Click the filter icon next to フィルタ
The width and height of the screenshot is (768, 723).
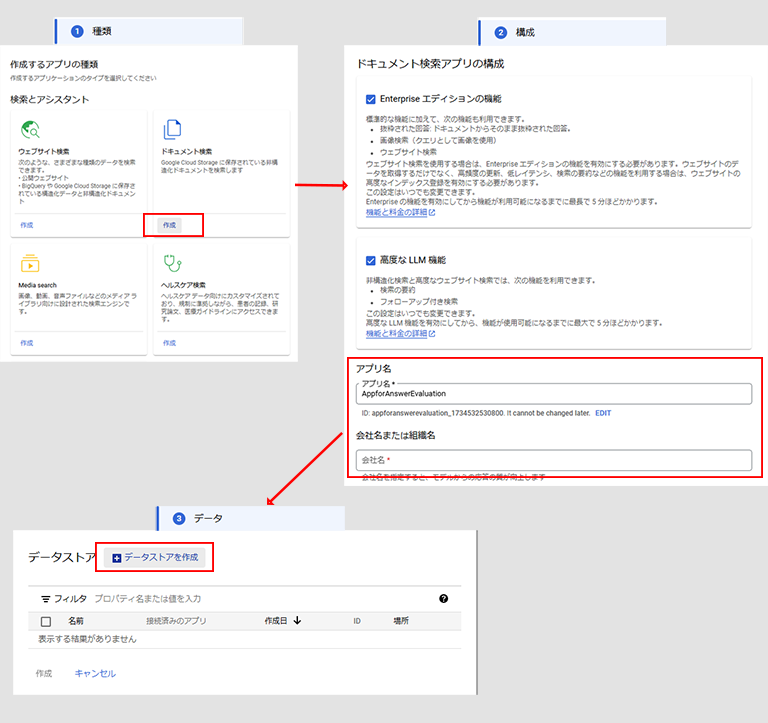click(46, 599)
